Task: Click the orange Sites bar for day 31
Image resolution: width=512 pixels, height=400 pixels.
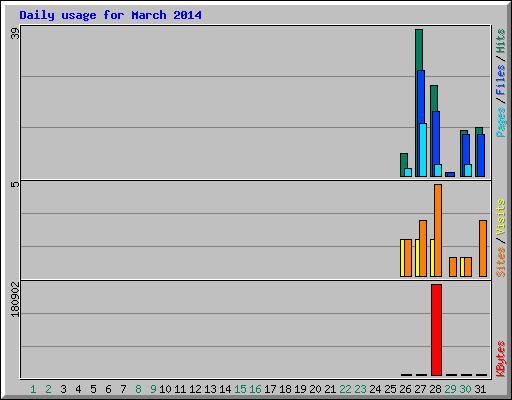Action: (x=483, y=248)
